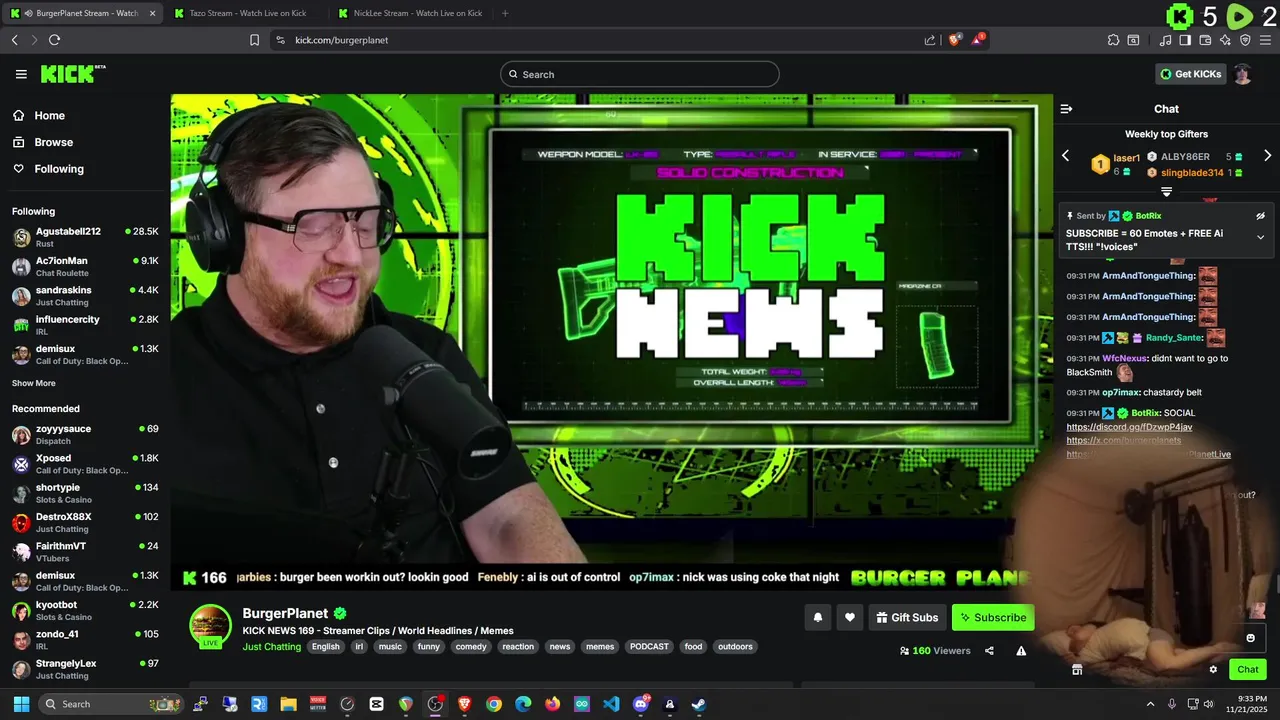Image resolution: width=1280 pixels, height=720 pixels.
Task: Share the stream via share icon
Action: click(x=989, y=651)
